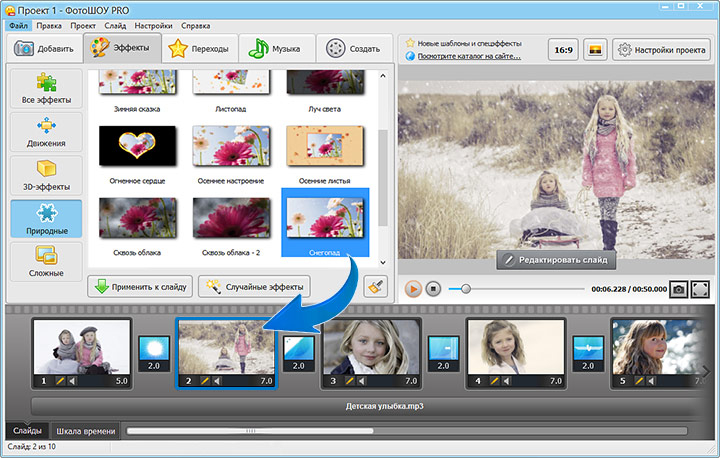Screen dimensions: 720x458
Task: Open the Слайд menu
Action: (115, 26)
